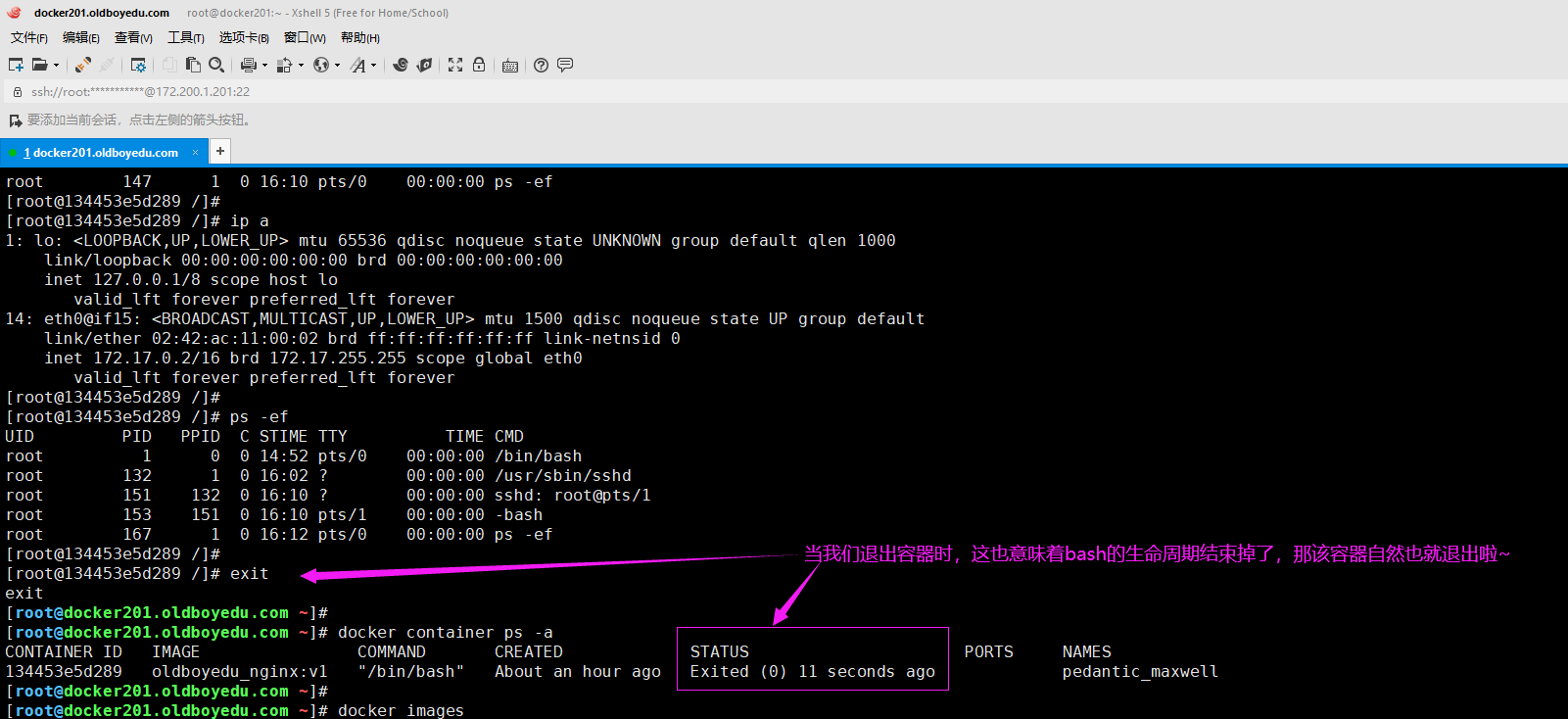
Task: Expand the Print dropdown arrow
Action: point(264,66)
